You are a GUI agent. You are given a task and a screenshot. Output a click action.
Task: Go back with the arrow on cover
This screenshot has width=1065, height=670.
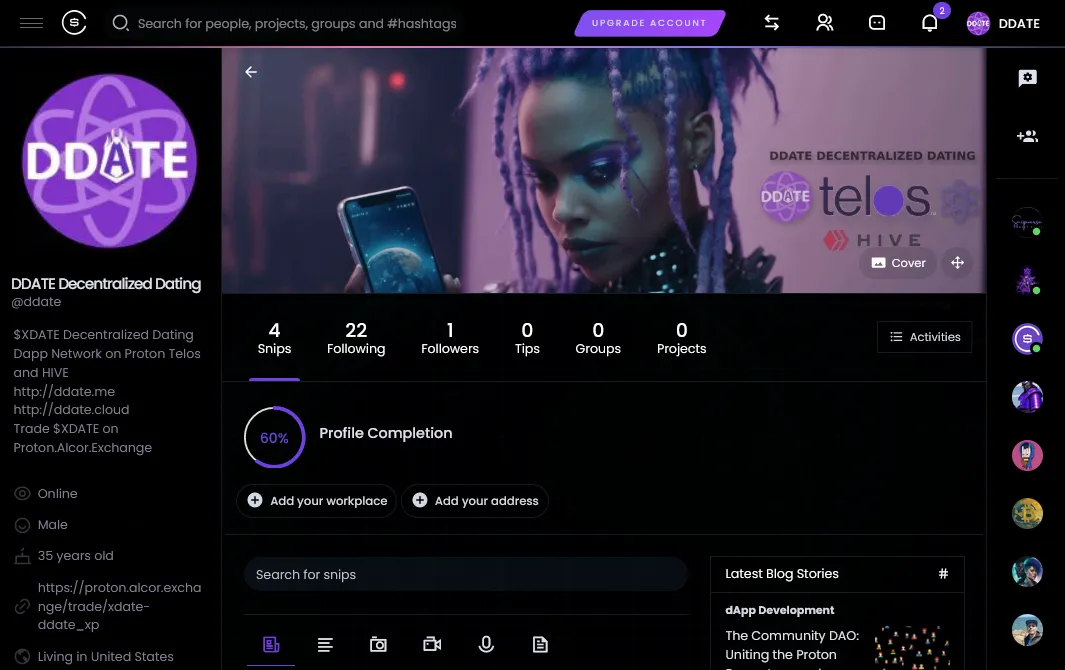coord(251,71)
